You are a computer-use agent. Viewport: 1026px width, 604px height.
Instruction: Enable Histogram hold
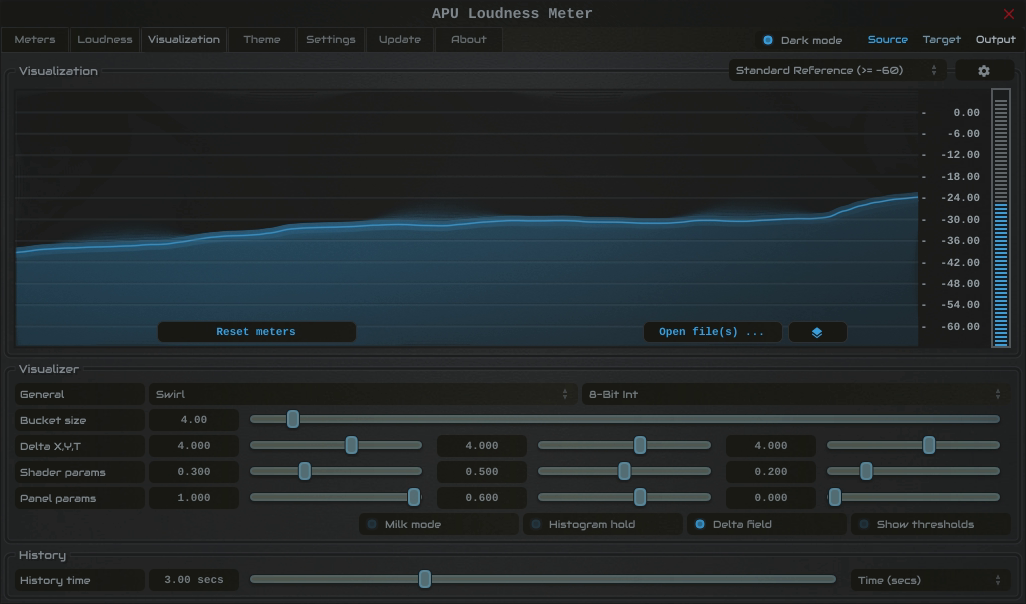pos(602,524)
